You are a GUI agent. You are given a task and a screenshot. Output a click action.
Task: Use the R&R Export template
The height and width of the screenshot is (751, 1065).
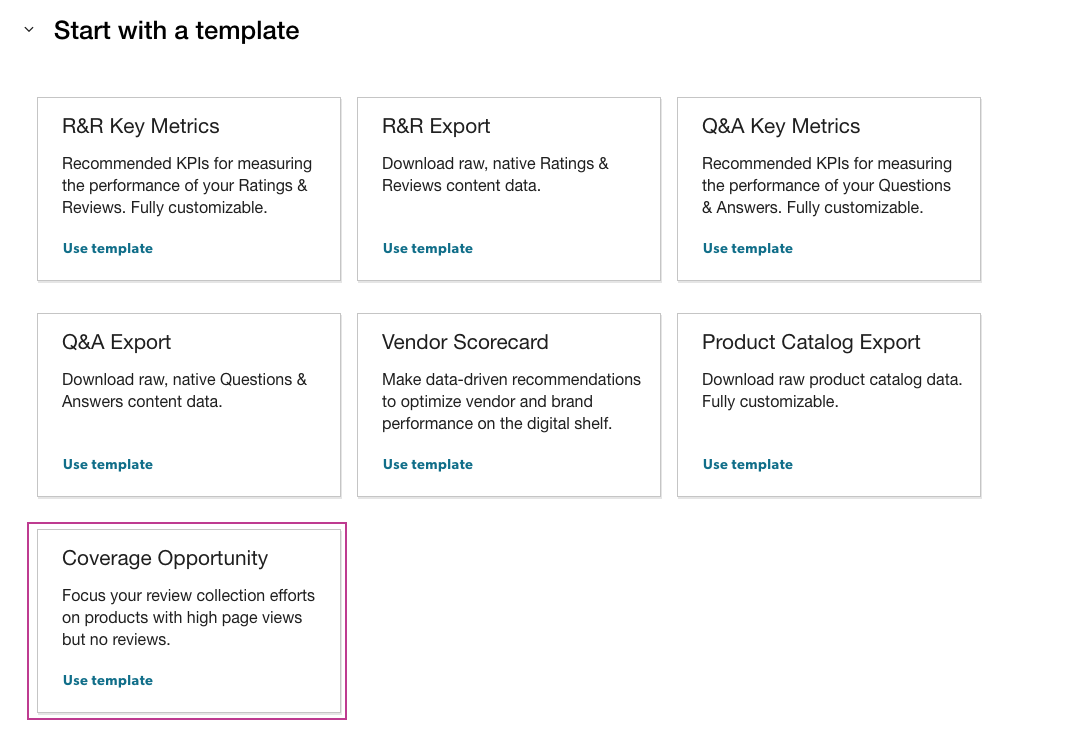pos(428,249)
